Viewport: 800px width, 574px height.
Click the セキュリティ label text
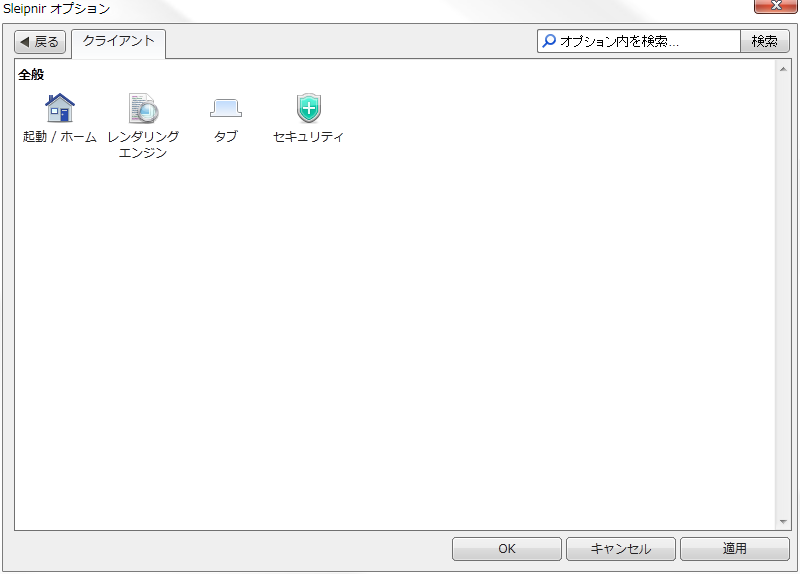309,137
